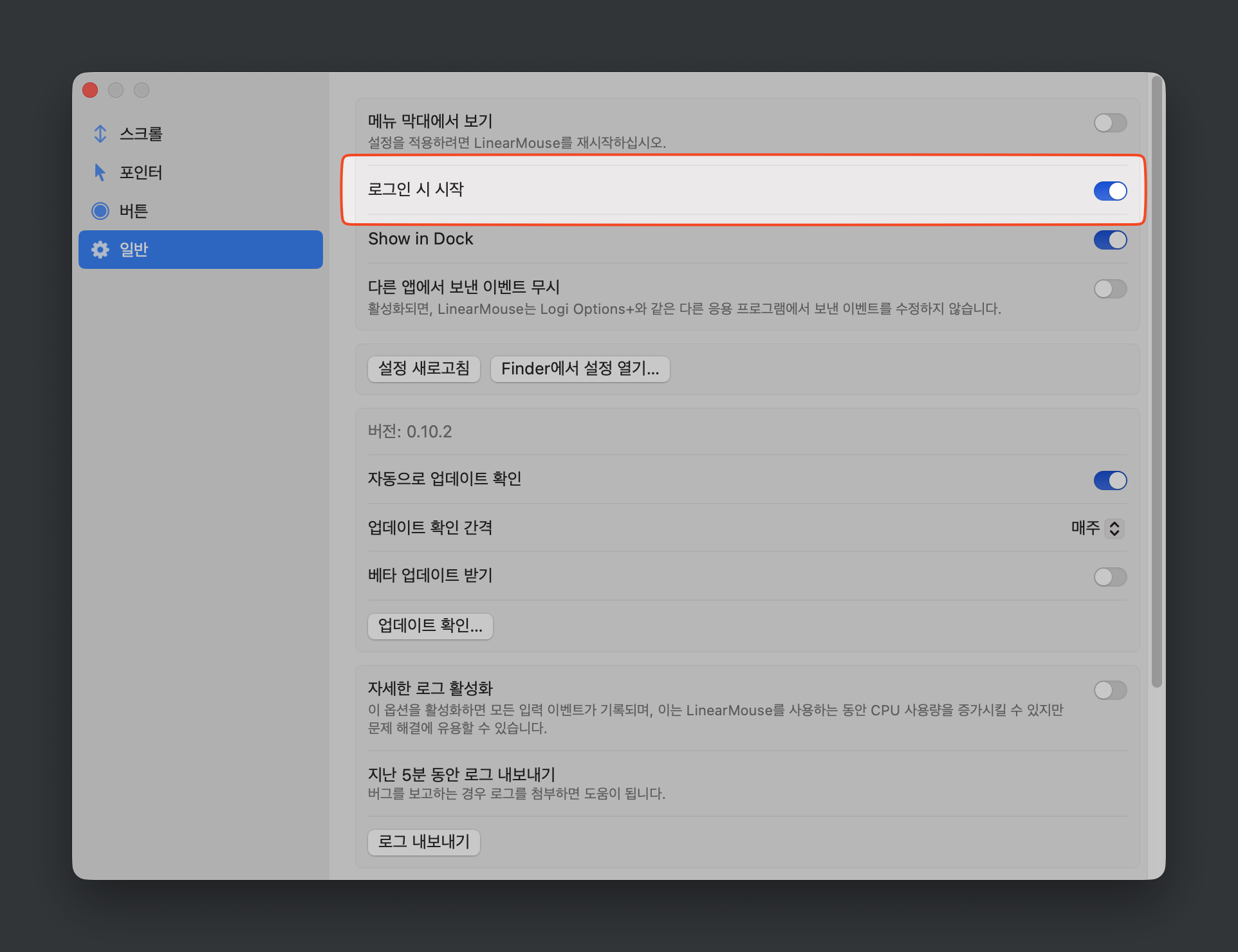This screenshot has width=1238, height=952.
Task: Switch to the 포인터 section
Action: tap(142, 172)
